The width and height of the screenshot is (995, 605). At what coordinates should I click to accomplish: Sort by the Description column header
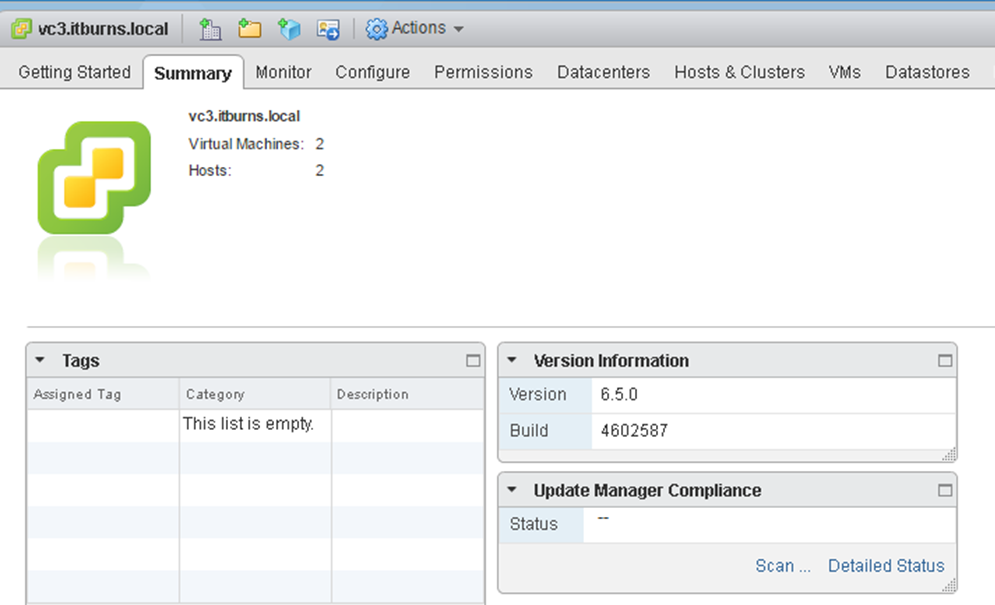pos(407,394)
